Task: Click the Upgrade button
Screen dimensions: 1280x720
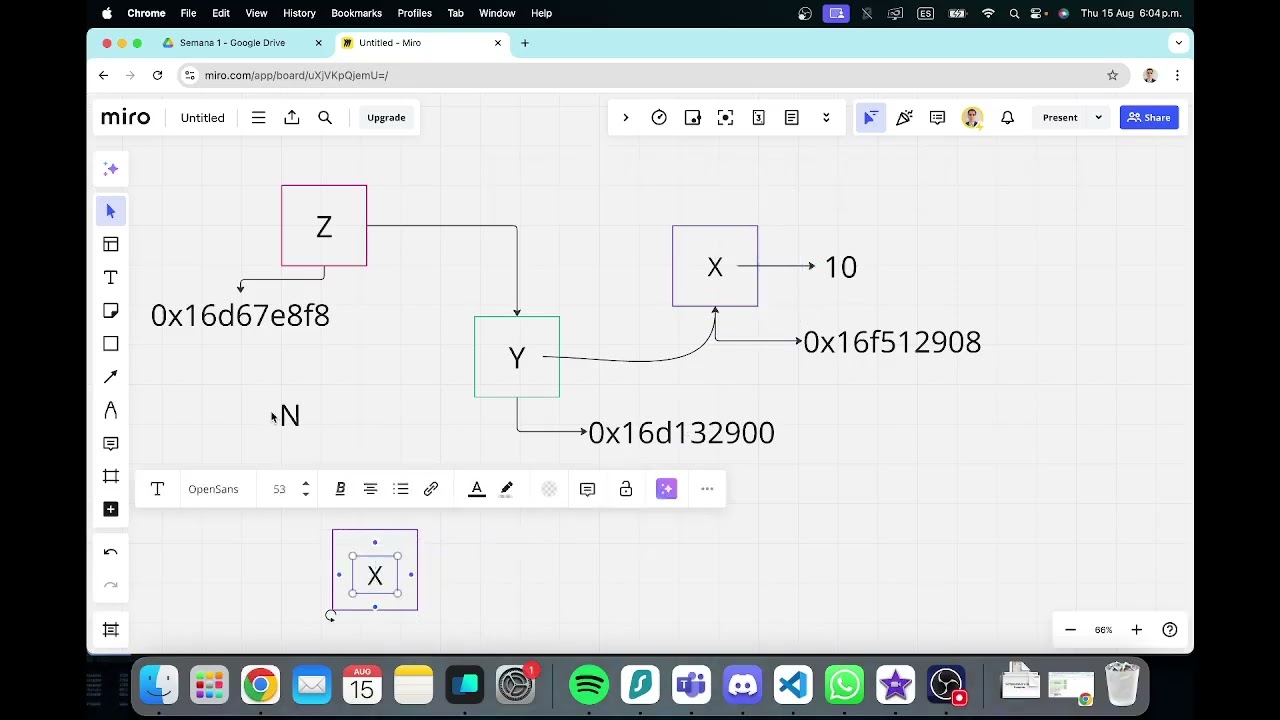Action: (x=386, y=118)
